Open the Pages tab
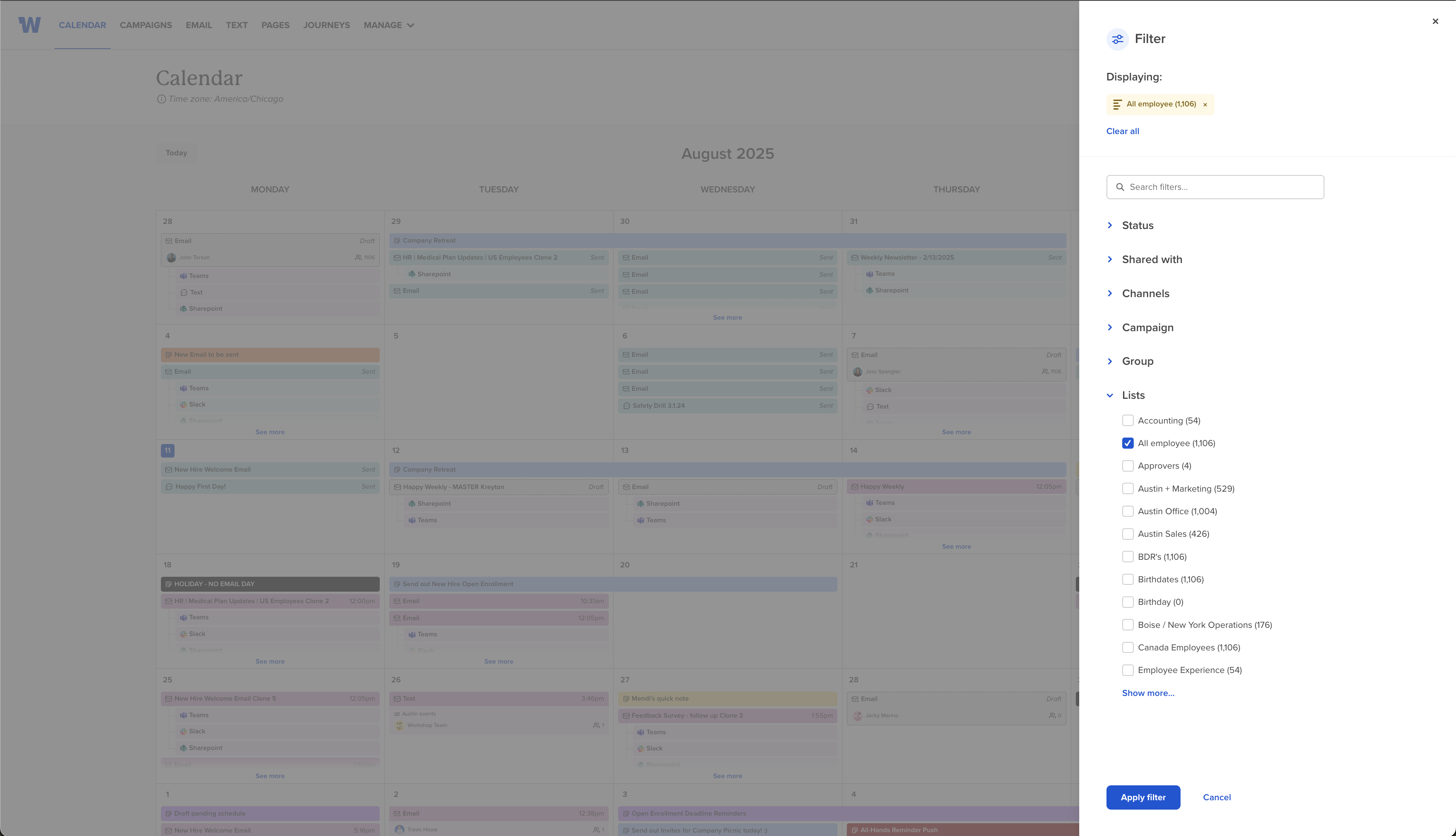1456x836 pixels. [275, 25]
